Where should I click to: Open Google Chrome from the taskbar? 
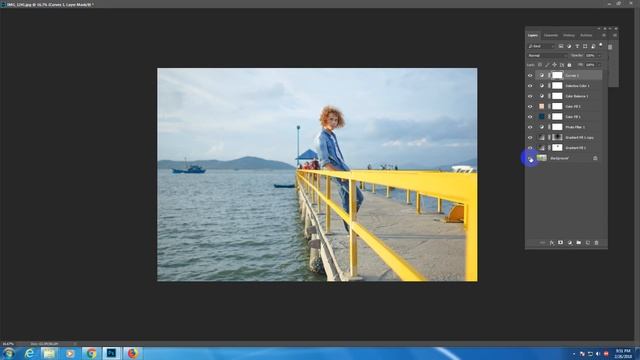[91, 353]
